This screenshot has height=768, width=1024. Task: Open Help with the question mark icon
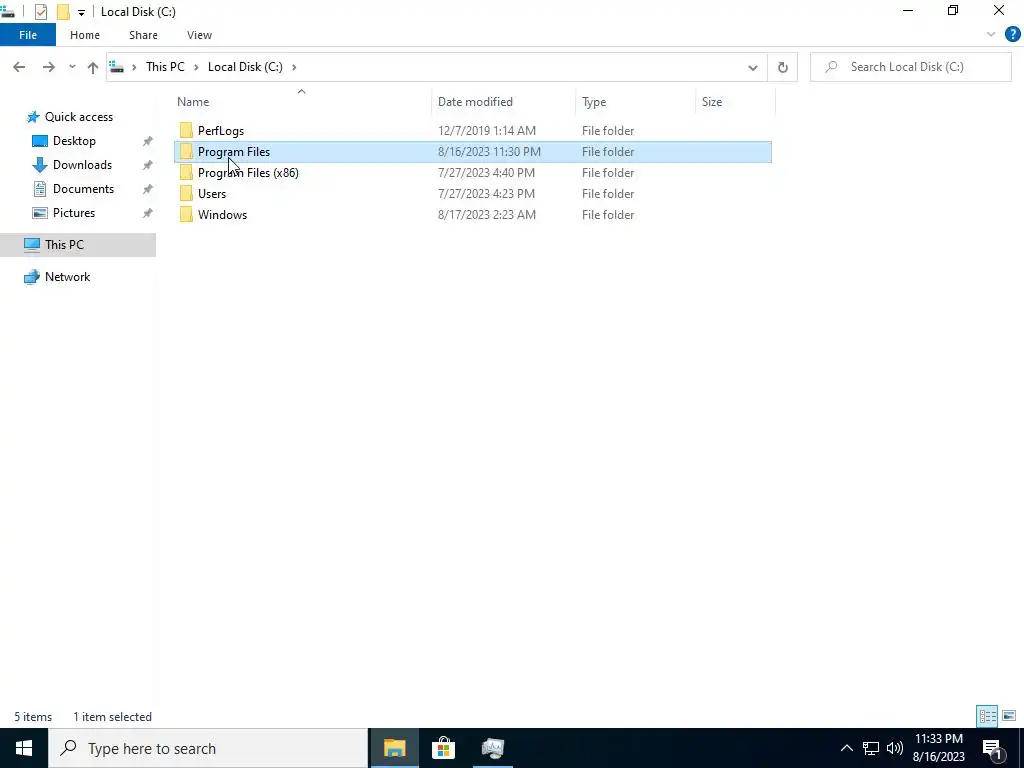coord(1012,35)
